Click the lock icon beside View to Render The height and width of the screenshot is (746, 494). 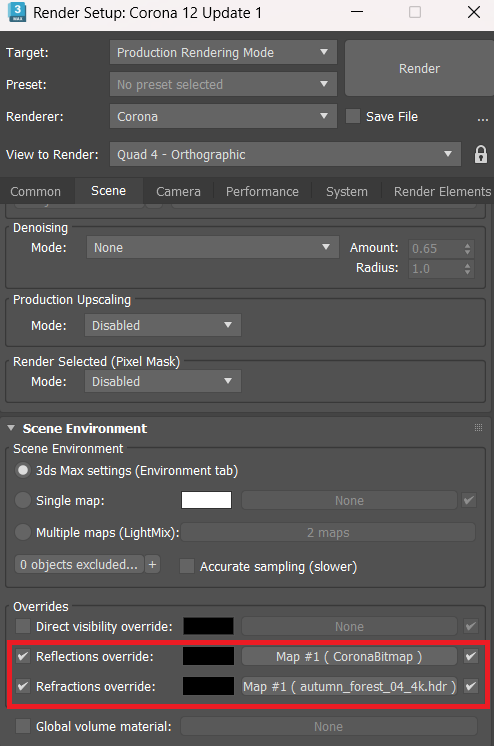pos(481,155)
